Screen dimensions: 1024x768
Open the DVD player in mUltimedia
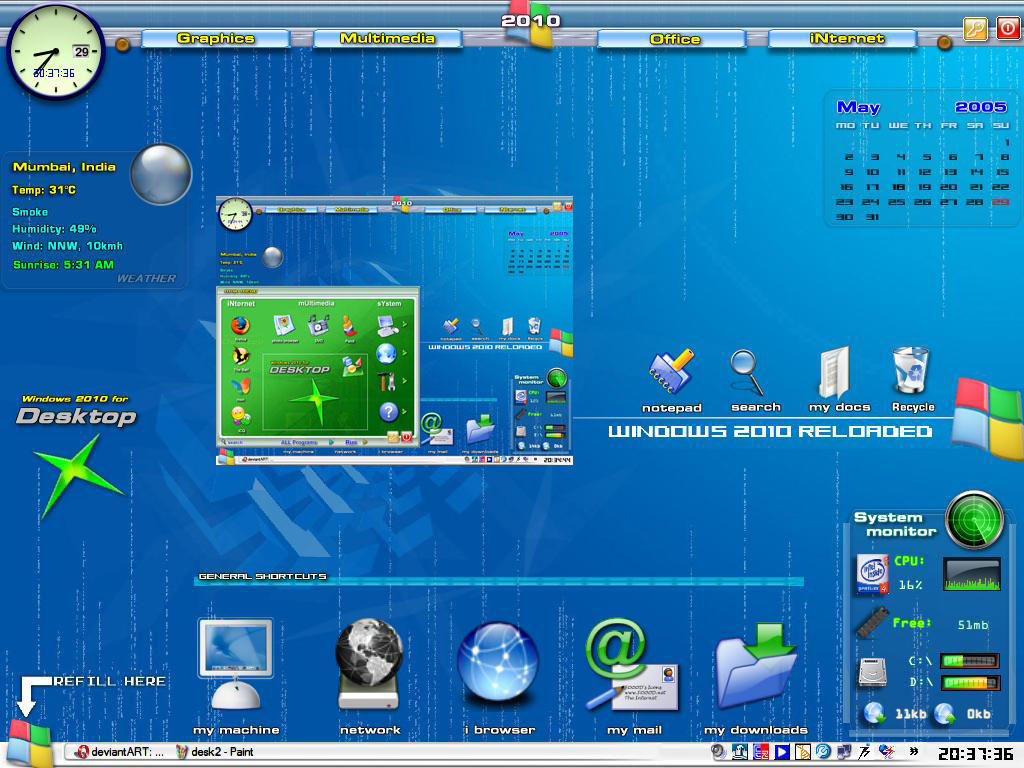click(317, 325)
